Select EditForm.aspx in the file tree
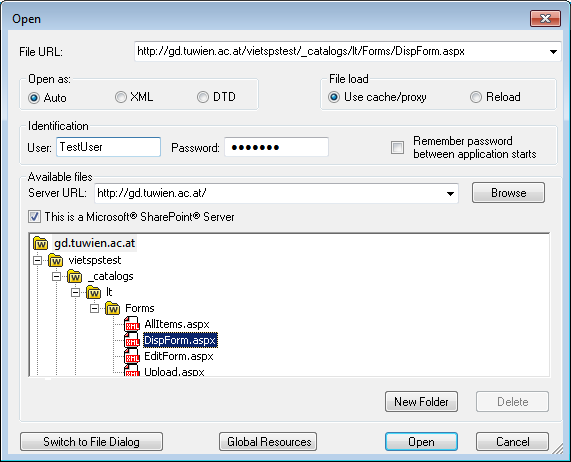This screenshot has height=462, width=571. pos(179,356)
